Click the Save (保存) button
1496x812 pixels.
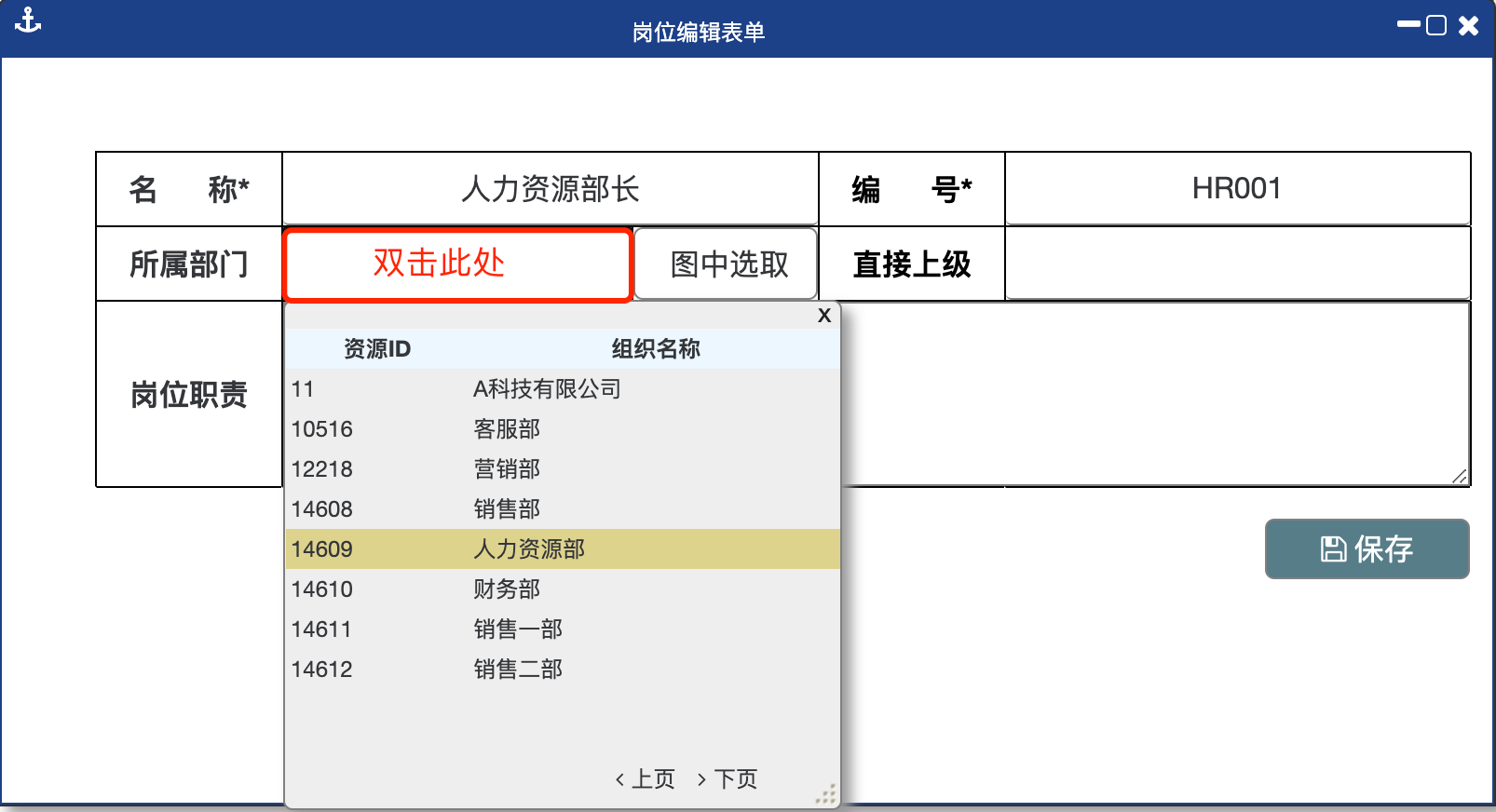click(1367, 548)
